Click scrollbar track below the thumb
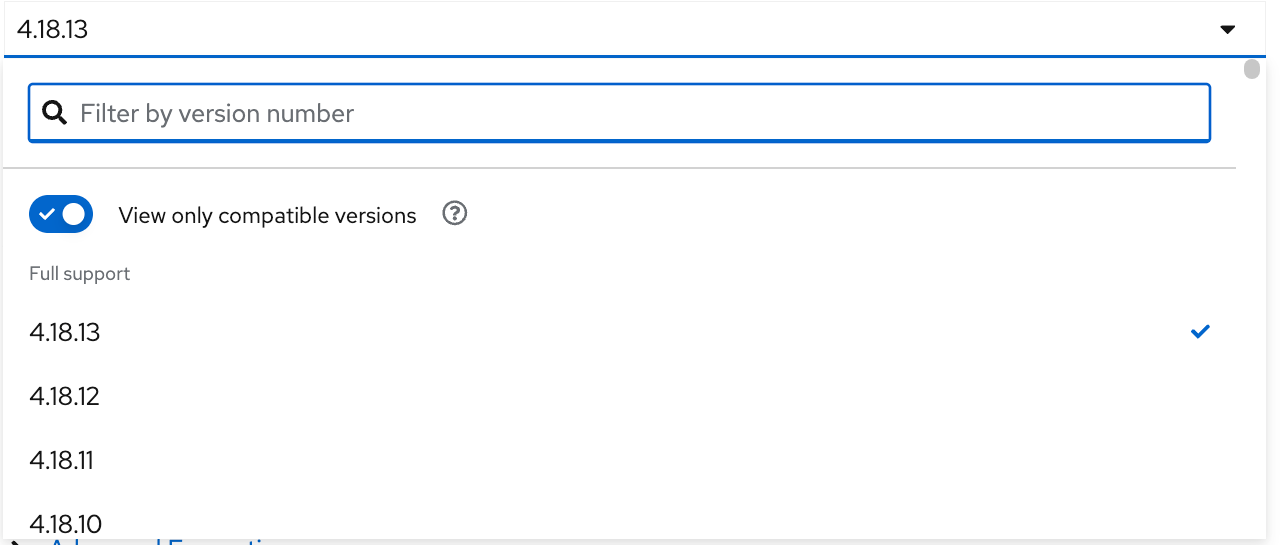1283x545 pixels. pos(1251,300)
